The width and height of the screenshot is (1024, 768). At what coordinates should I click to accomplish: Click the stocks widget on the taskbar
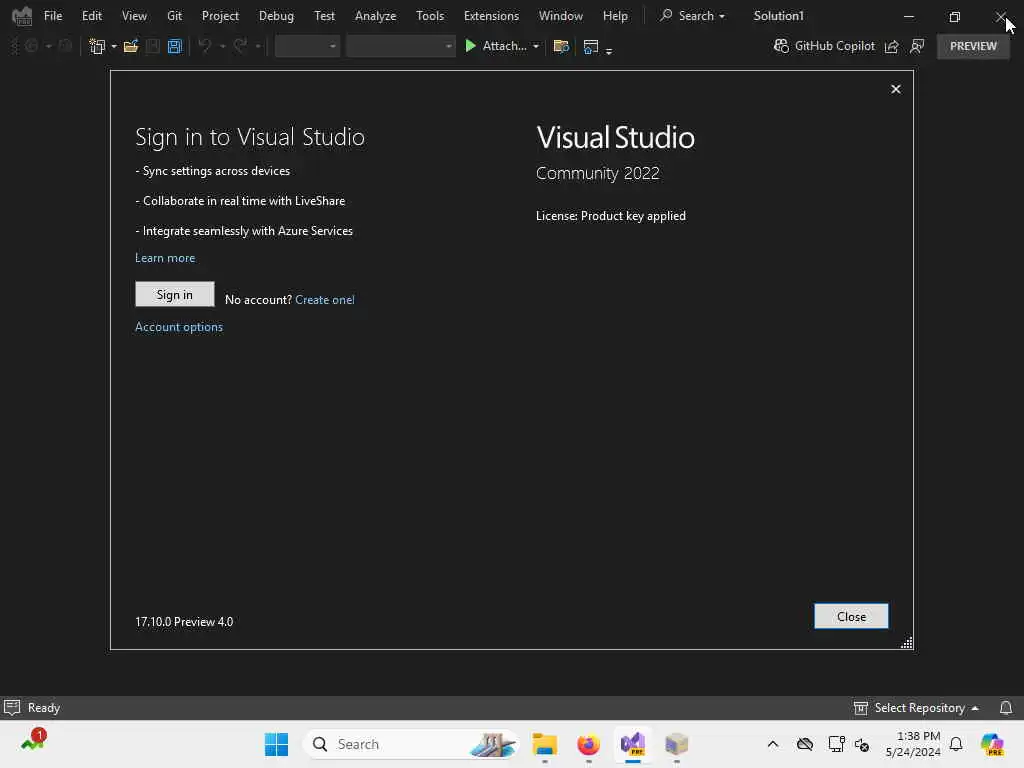(33, 741)
